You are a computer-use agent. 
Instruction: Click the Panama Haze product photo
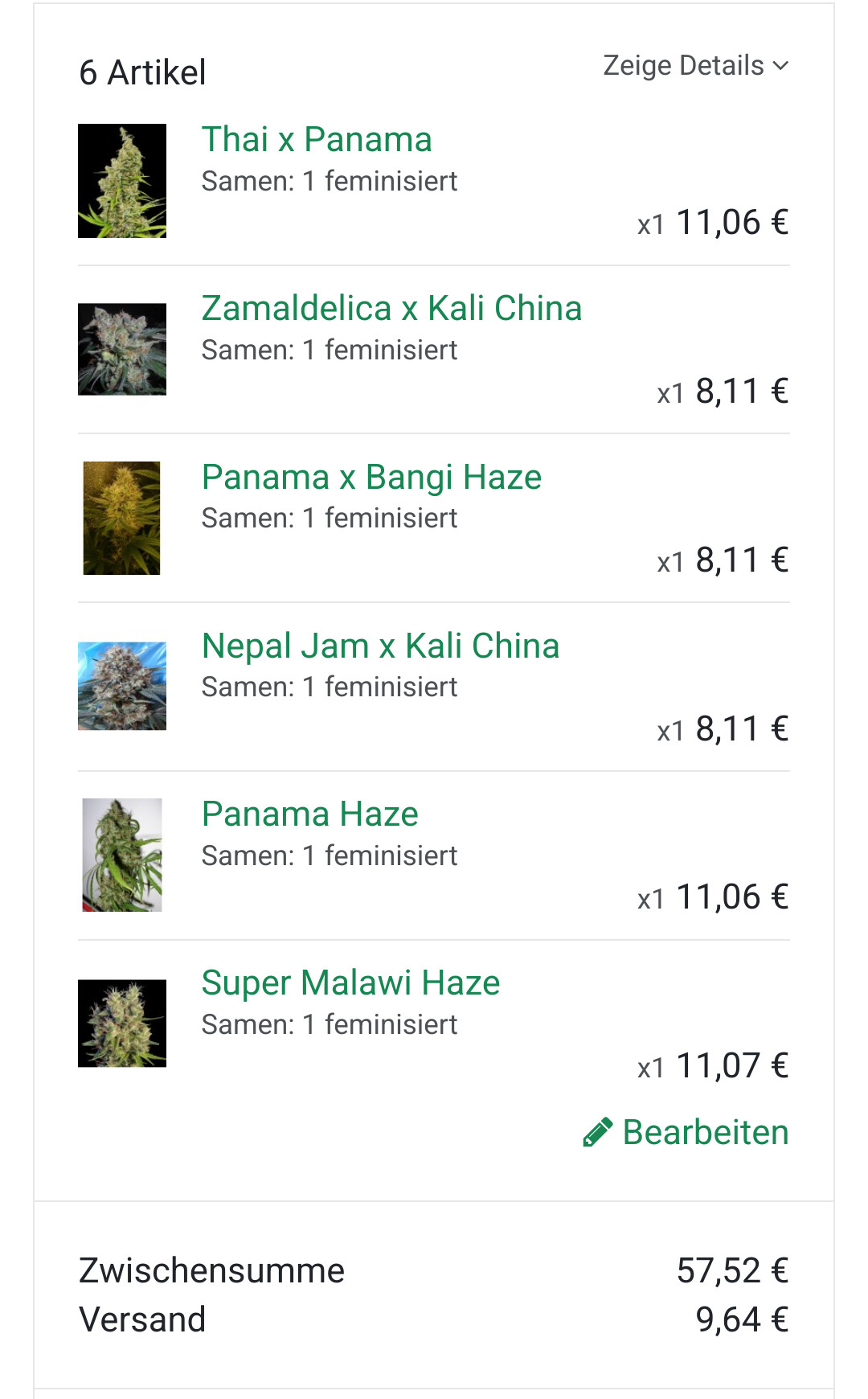pos(122,855)
